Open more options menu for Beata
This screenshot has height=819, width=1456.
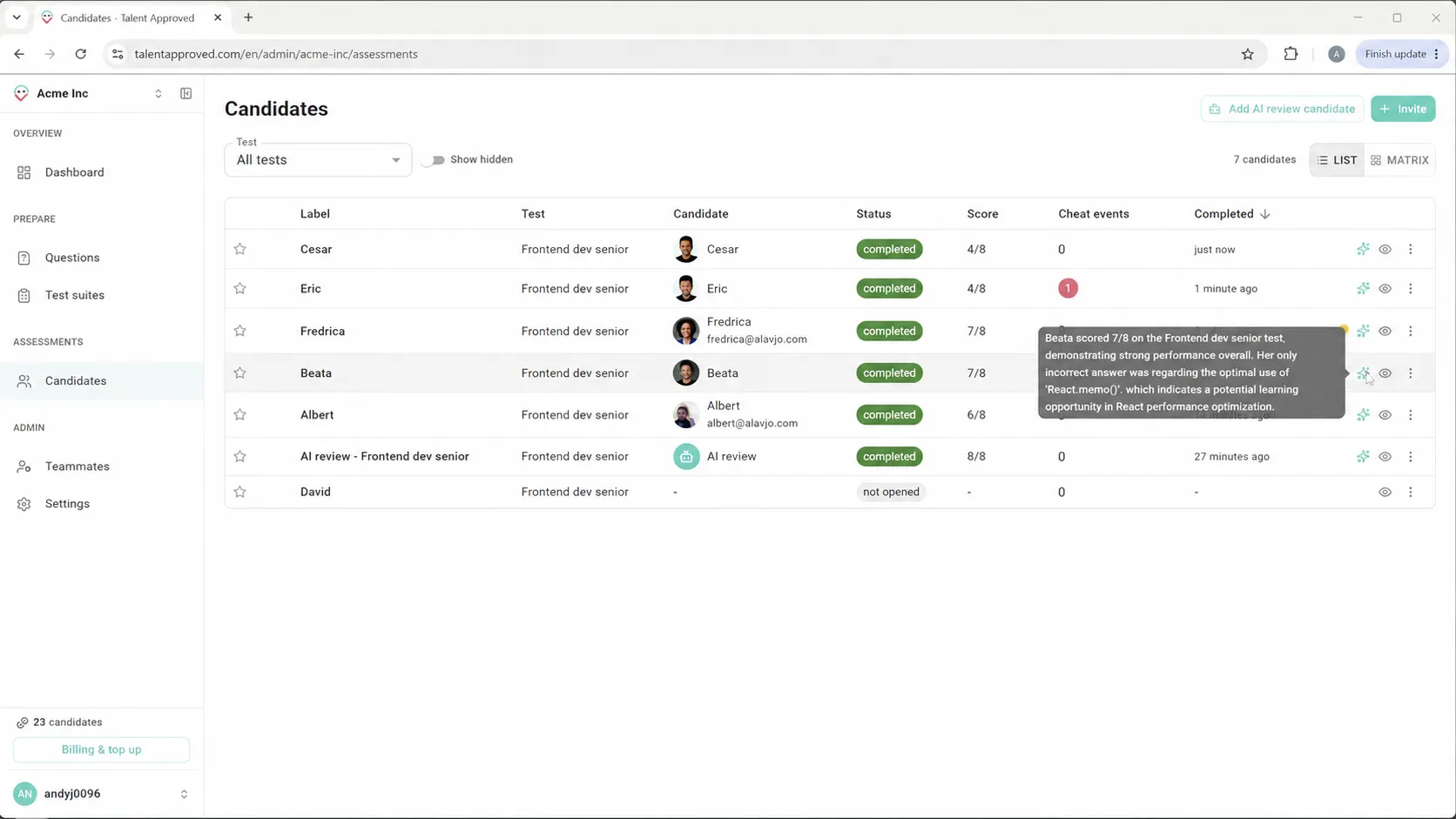click(x=1411, y=373)
